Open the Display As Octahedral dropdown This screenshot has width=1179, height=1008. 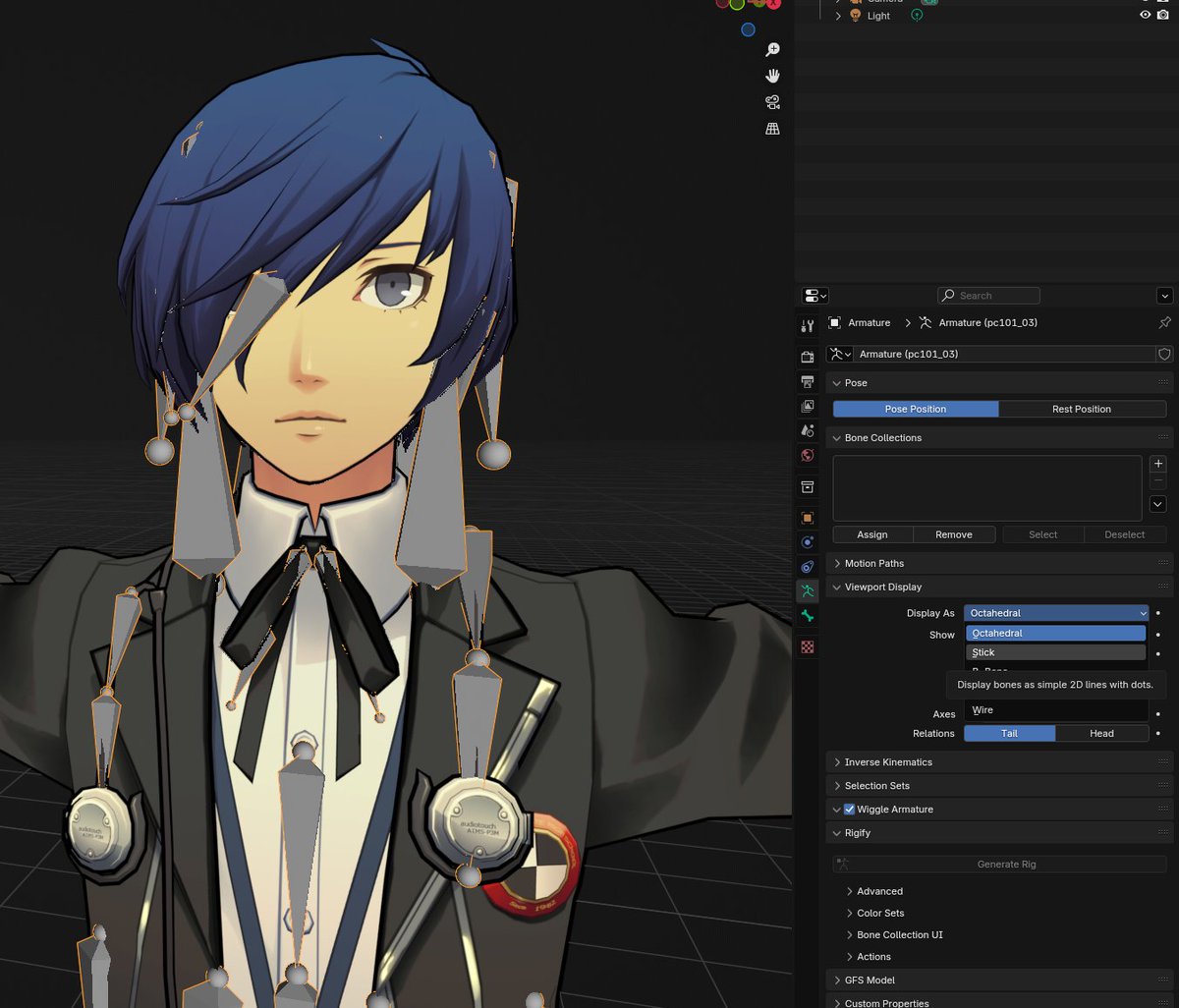(x=1056, y=613)
